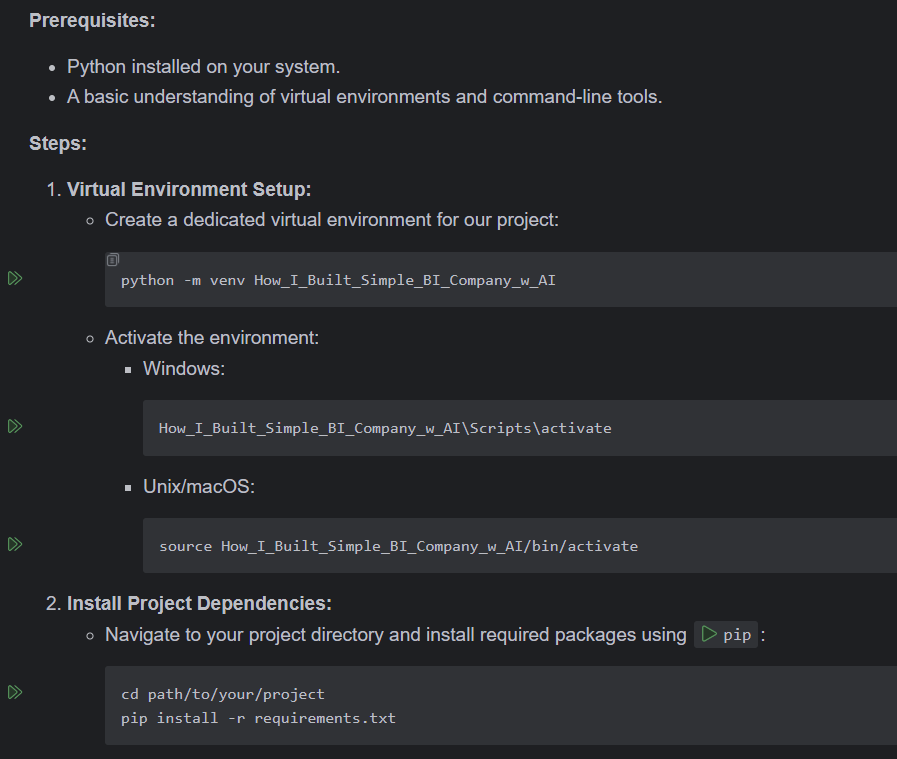The width and height of the screenshot is (897, 759).
Task: Click Python installed on your system line
Action: coord(203,67)
